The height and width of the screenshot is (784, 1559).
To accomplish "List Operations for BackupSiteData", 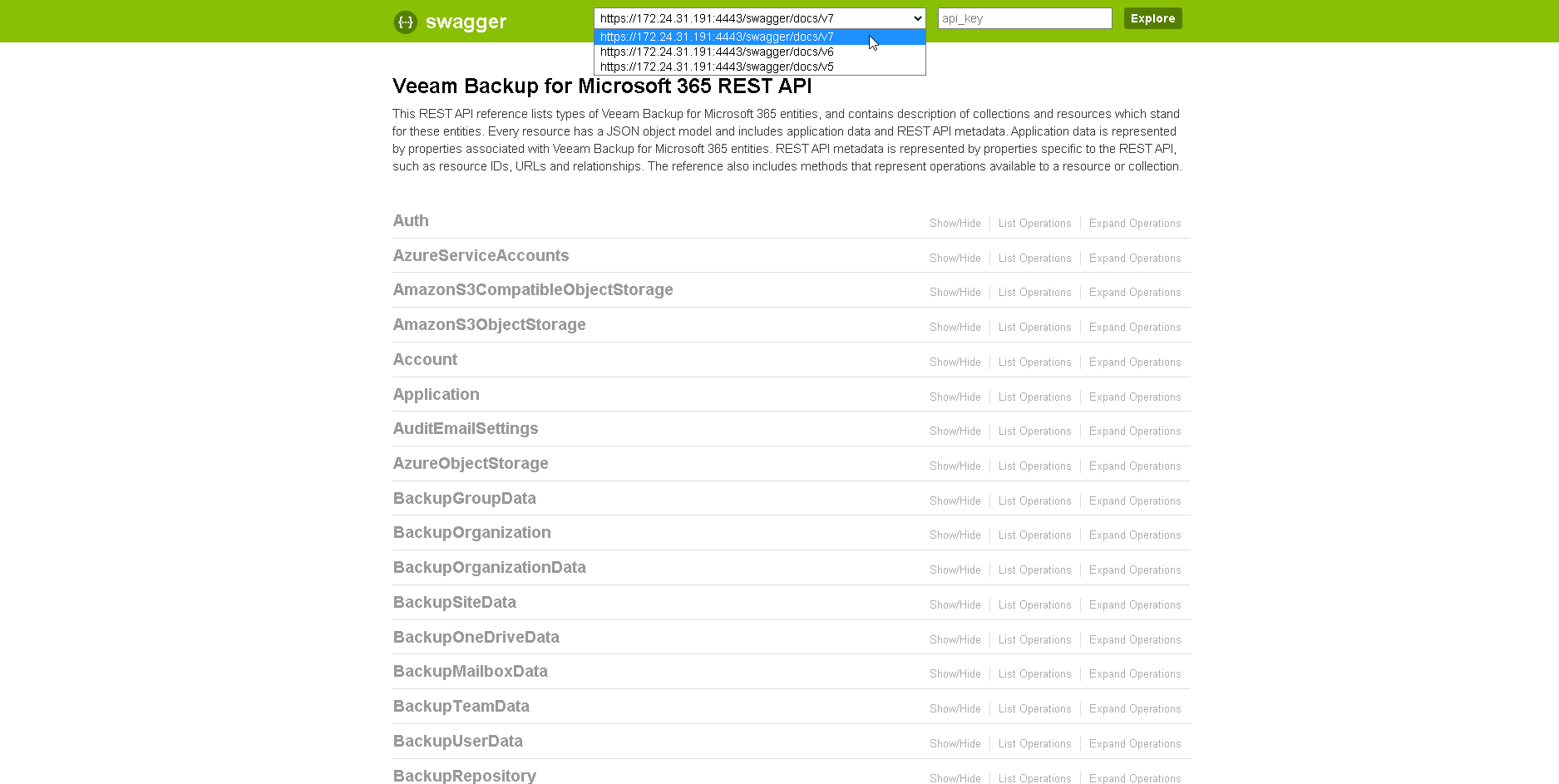I will (x=1034, y=605).
